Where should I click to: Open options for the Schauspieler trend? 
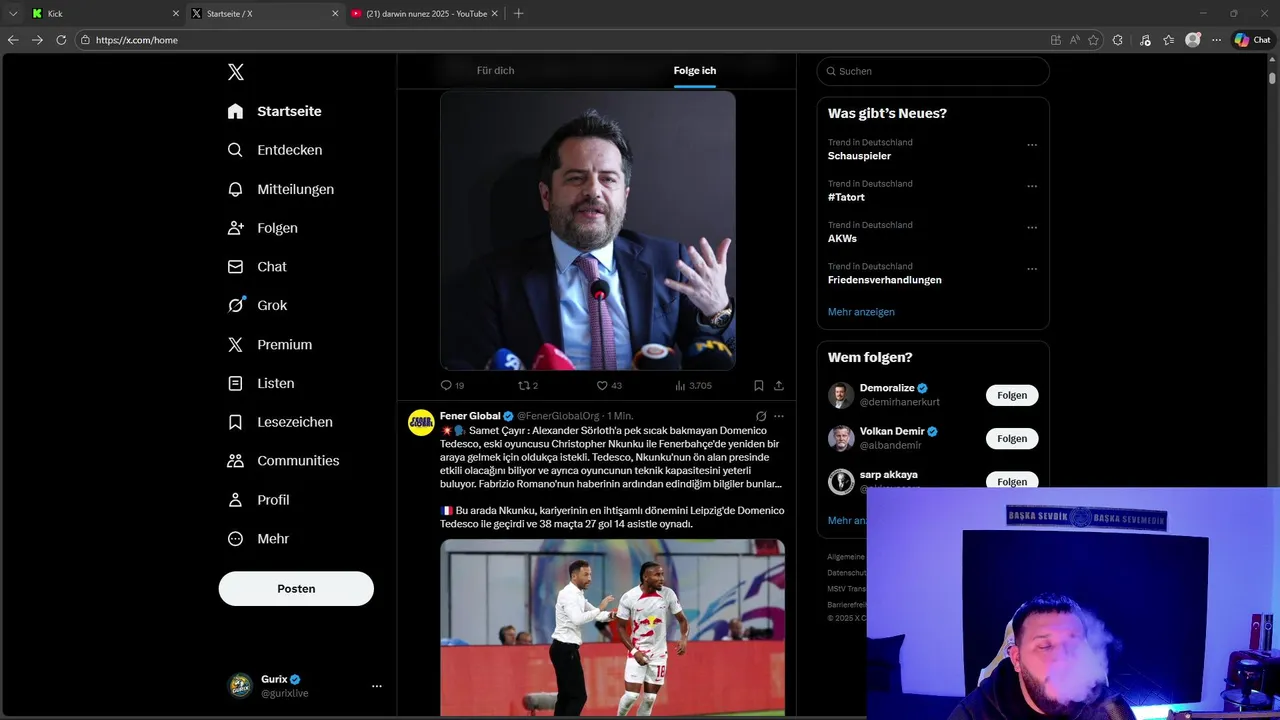pyautogui.click(x=1032, y=145)
